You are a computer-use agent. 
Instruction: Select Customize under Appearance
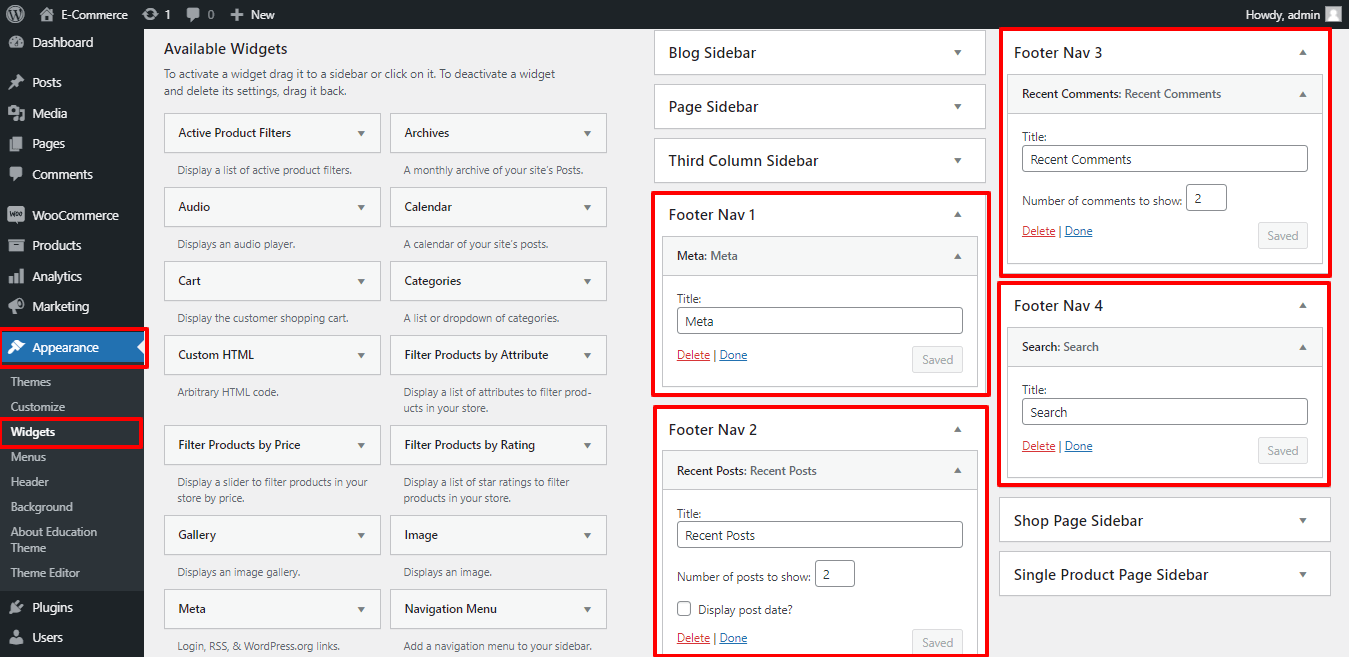[x=38, y=407]
